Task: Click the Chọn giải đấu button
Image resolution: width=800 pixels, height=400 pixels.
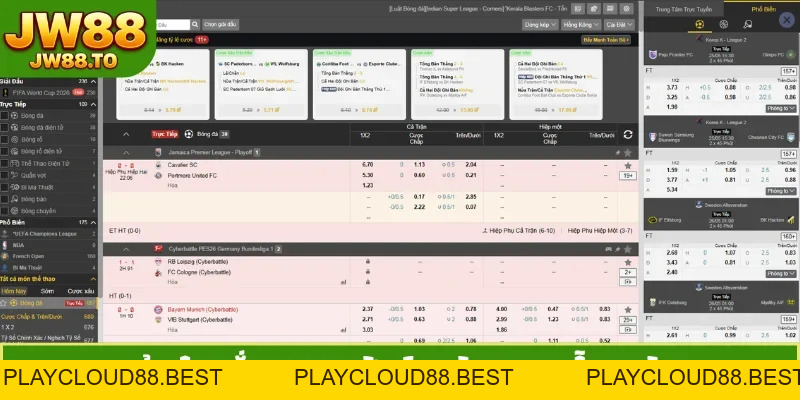Action: (220, 24)
